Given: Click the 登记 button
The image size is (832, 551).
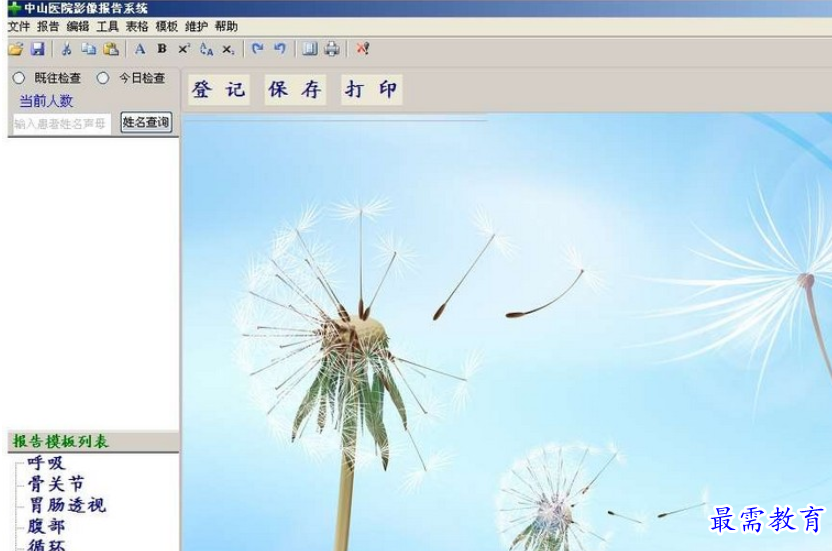Looking at the screenshot, I should (219, 89).
